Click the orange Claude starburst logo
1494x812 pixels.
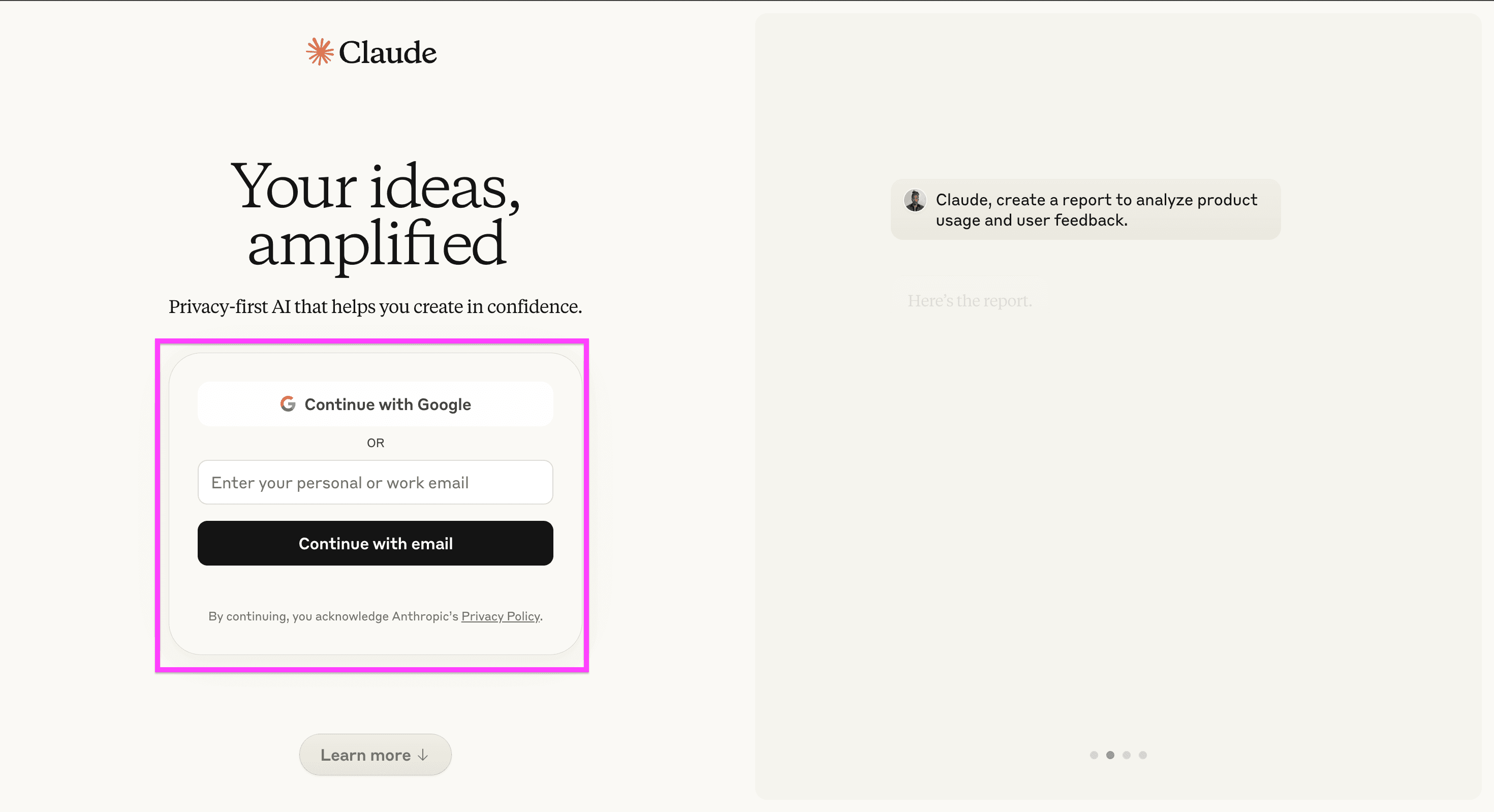click(320, 52)
